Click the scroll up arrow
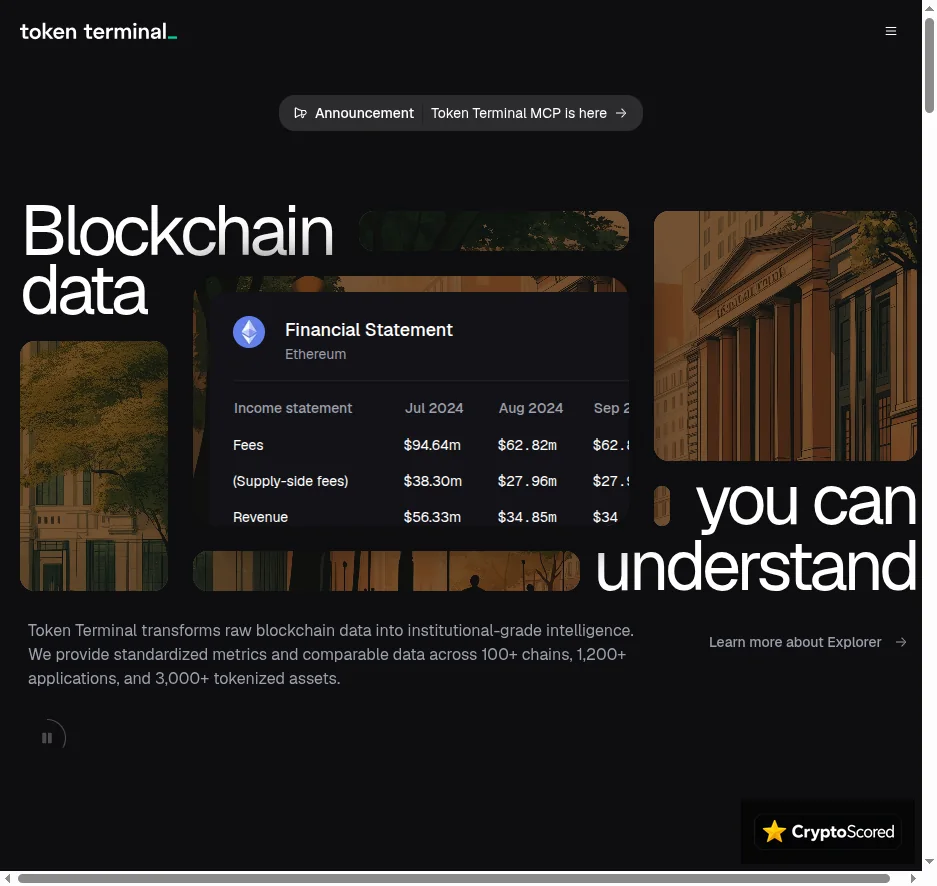 point(929,8)
